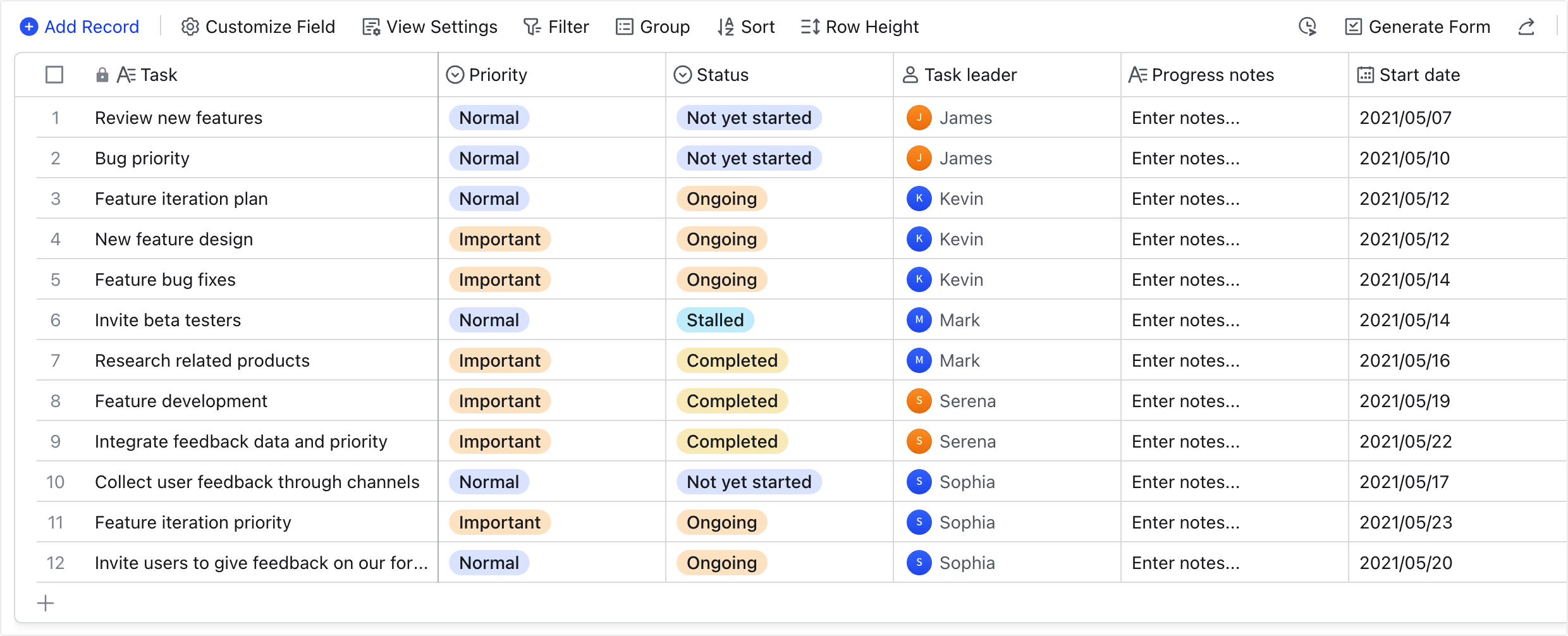Click the Group icon

coord(623,27)
